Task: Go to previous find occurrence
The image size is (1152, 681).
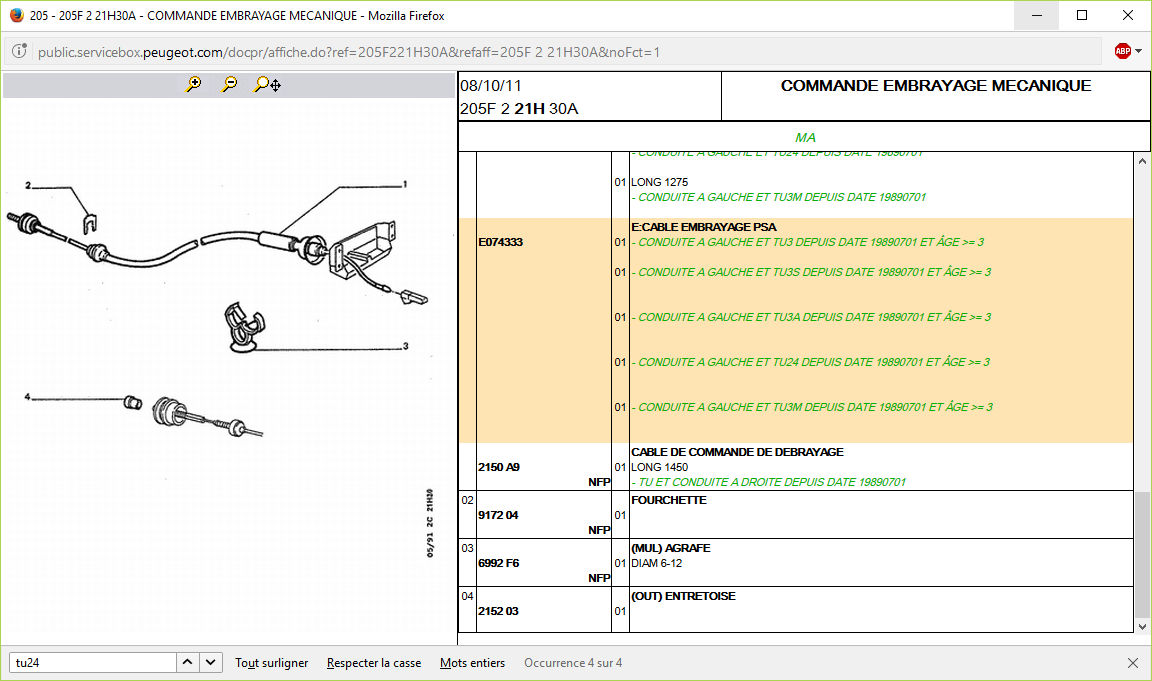Action: pyautogui.click(x=187, y=663)
